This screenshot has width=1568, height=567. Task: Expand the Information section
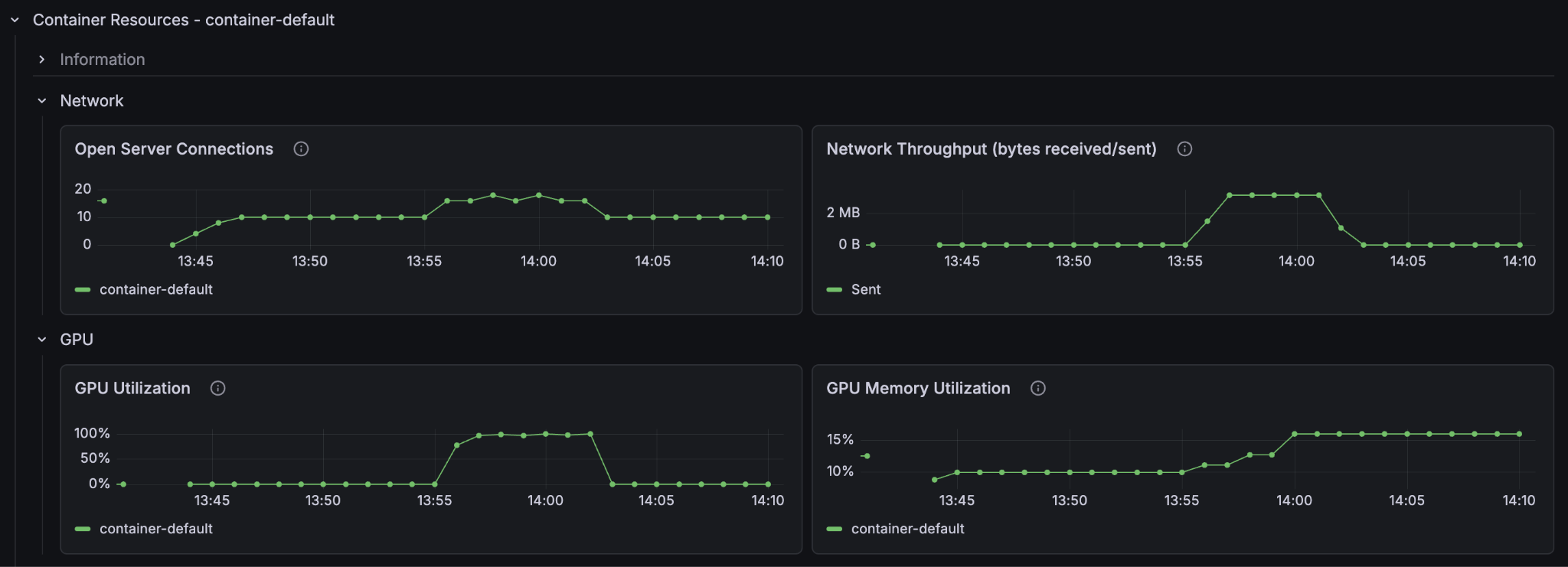(x=42, y=60)
